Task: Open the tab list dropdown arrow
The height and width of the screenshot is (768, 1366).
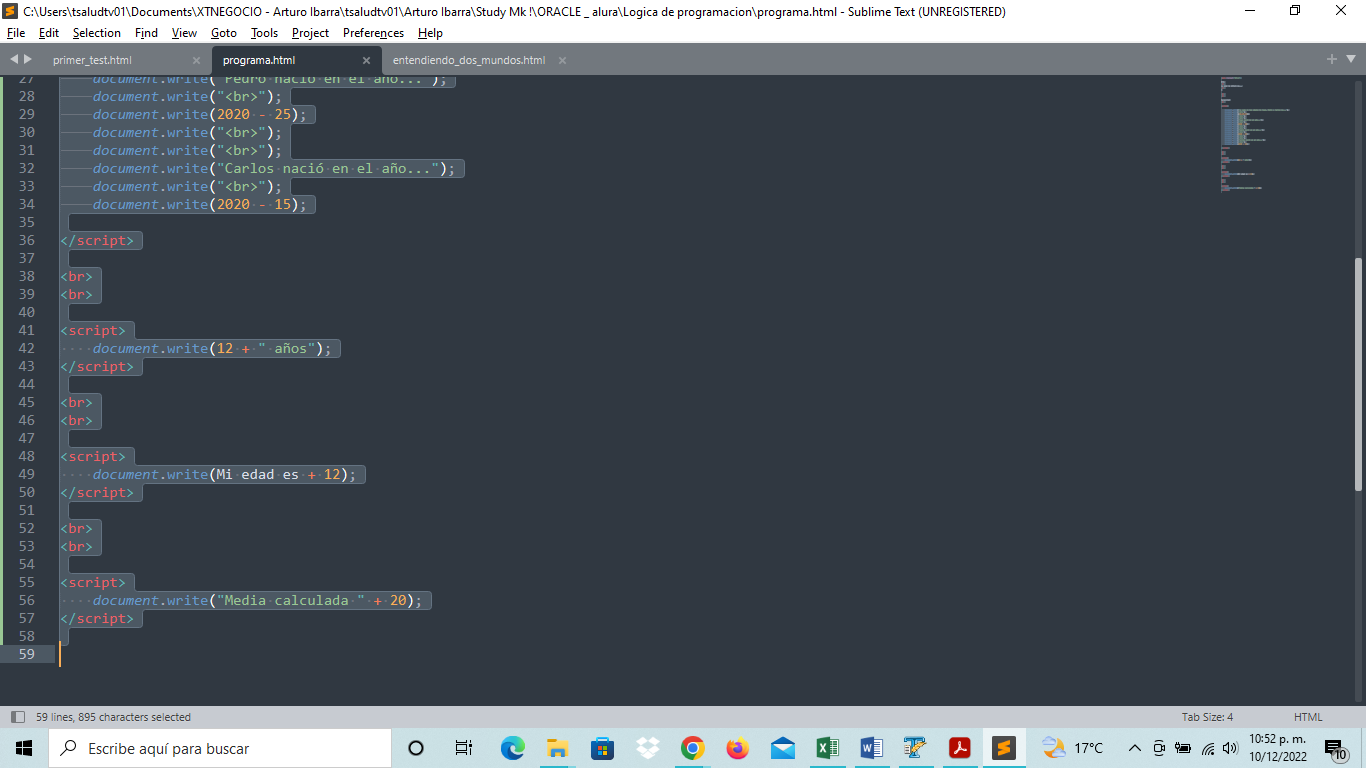Action: point(1349,60)
